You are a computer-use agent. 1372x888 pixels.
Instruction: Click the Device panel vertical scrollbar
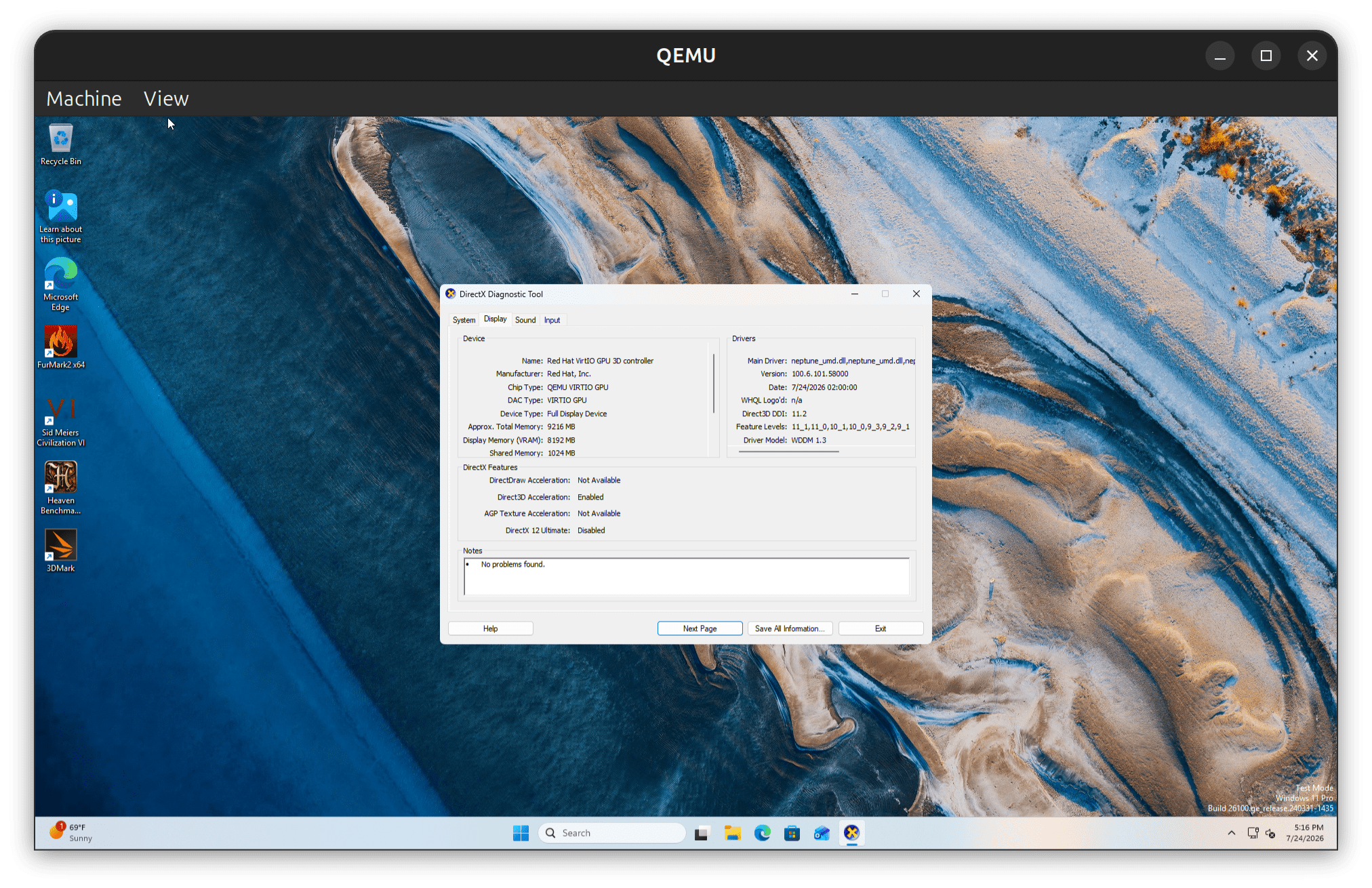click(714, 383)
